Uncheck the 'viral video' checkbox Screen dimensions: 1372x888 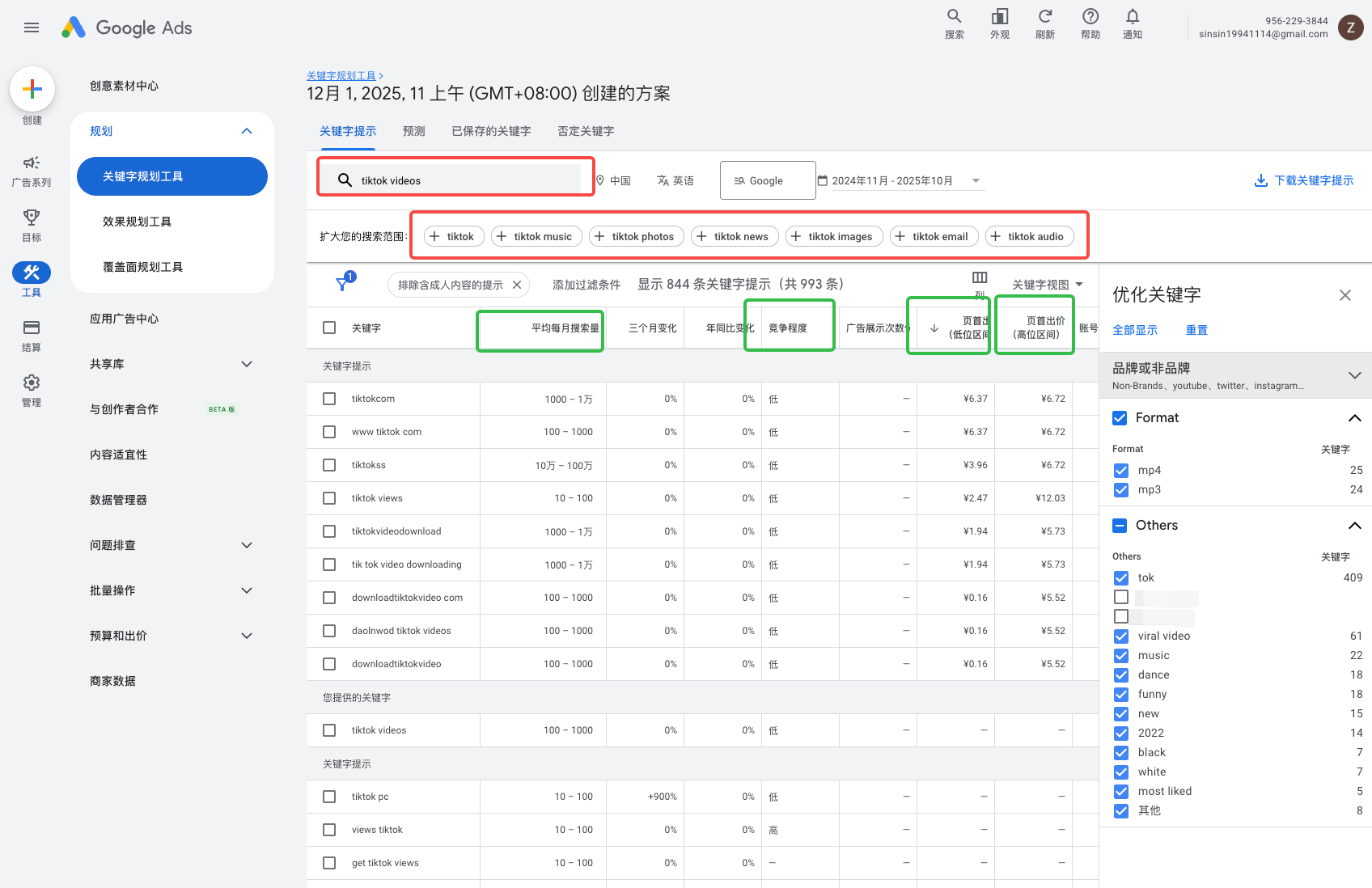[x=1121, y=636]
